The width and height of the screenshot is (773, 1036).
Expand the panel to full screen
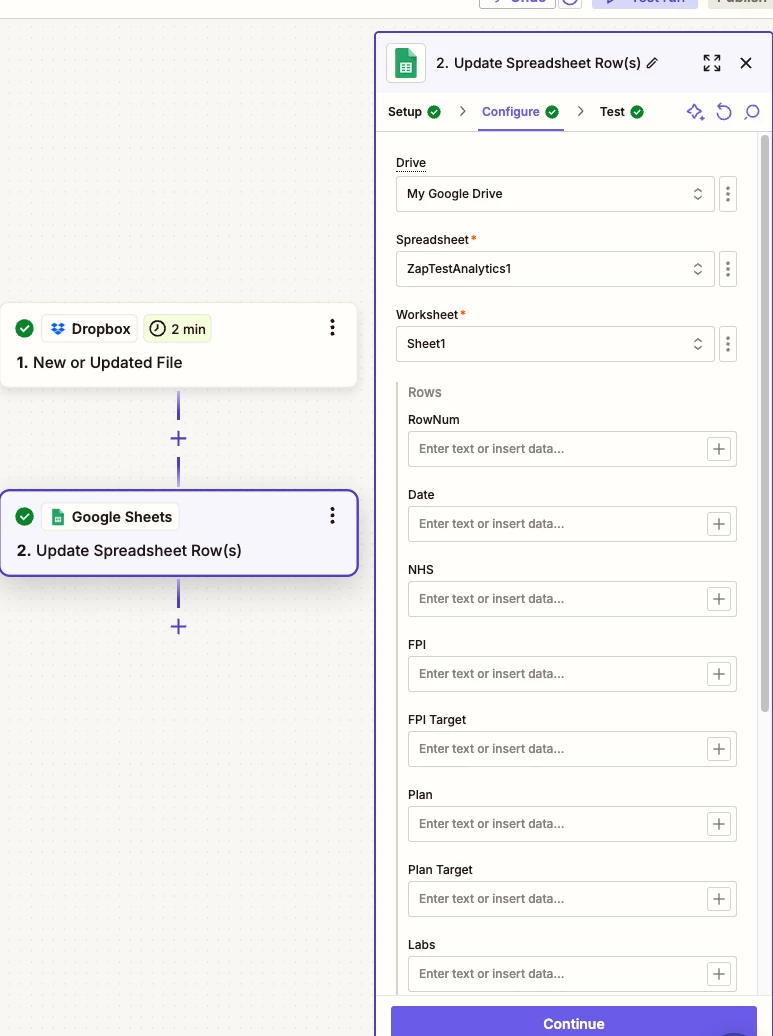pos(712,63)
